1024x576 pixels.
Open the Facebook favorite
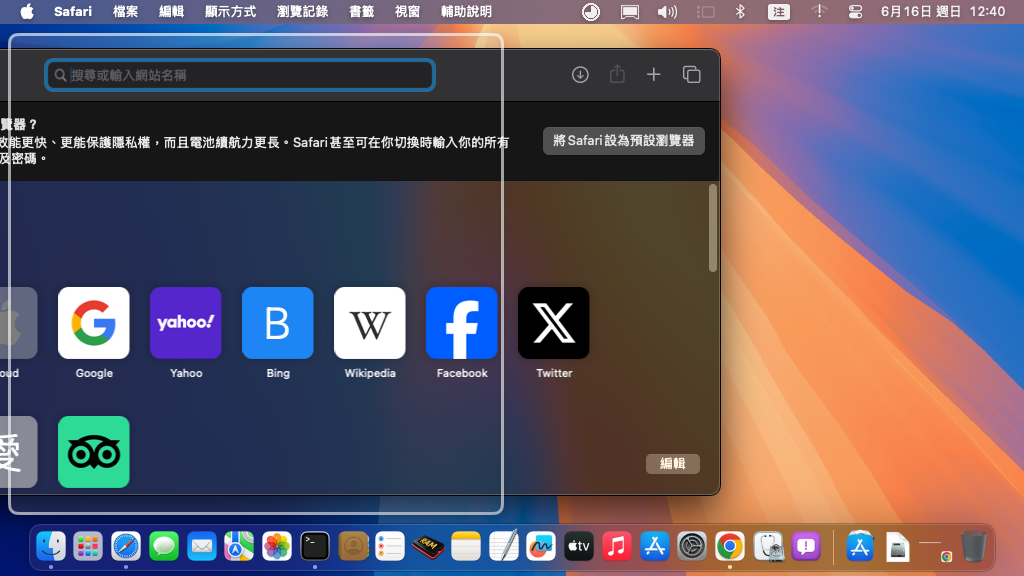click(462, 323)
